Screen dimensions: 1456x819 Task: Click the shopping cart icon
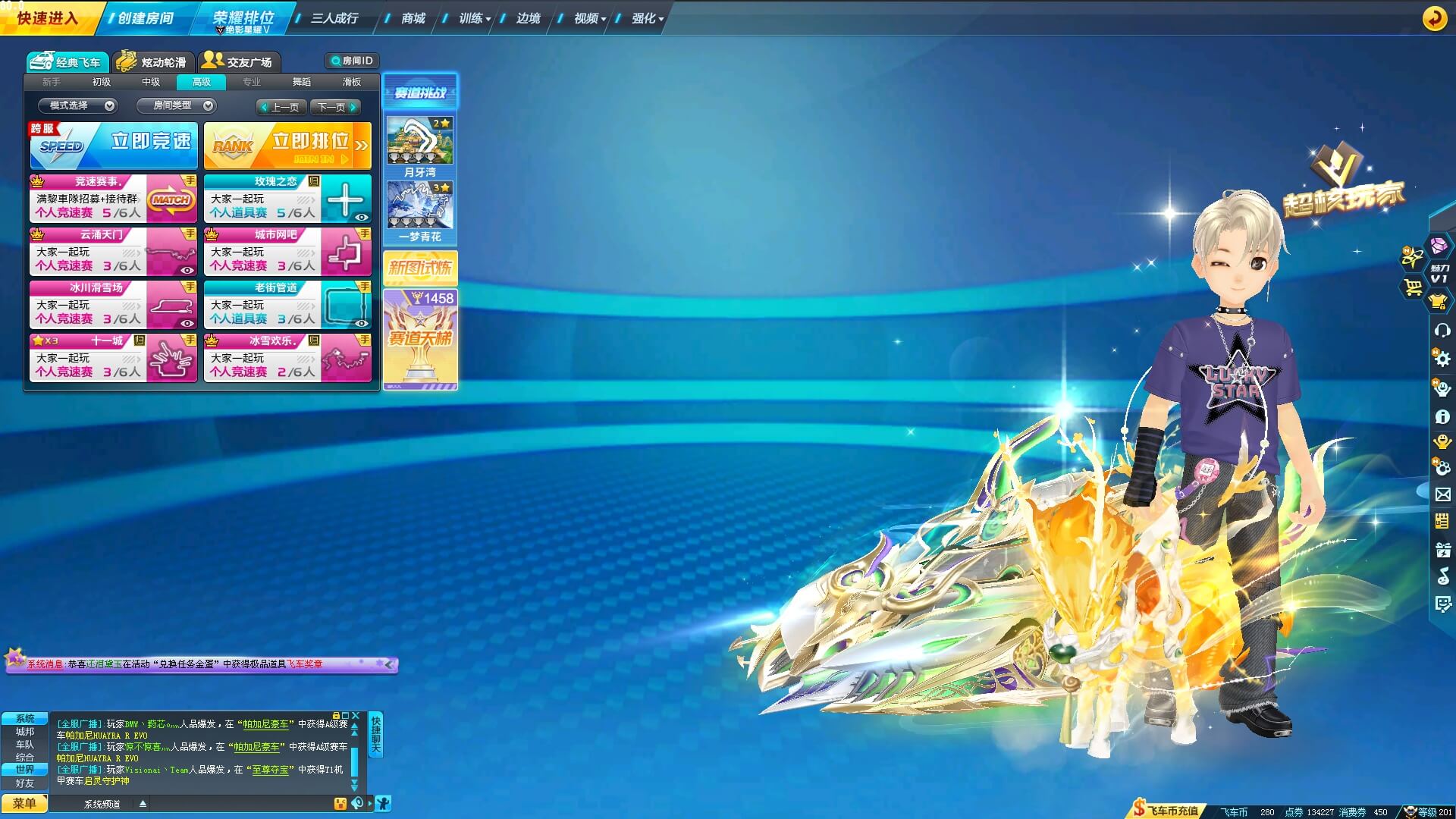(1413, 287)
